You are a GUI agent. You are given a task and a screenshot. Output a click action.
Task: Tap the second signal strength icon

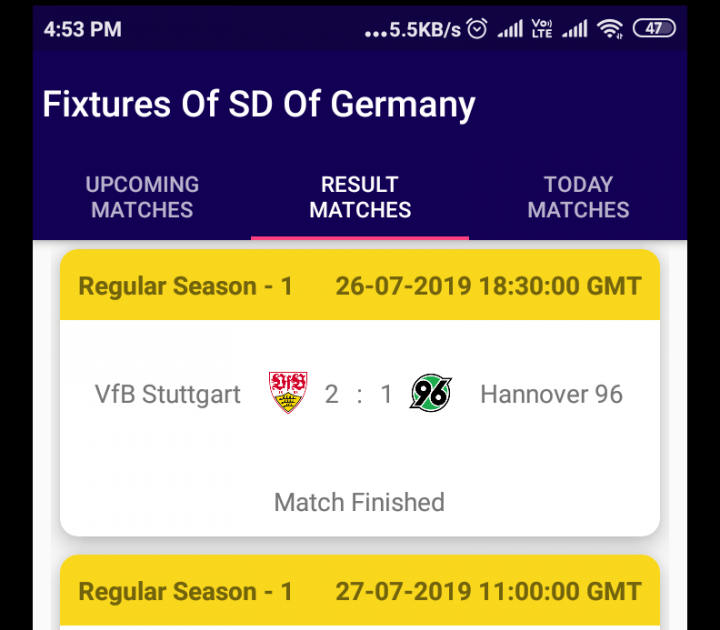(574, 29)
